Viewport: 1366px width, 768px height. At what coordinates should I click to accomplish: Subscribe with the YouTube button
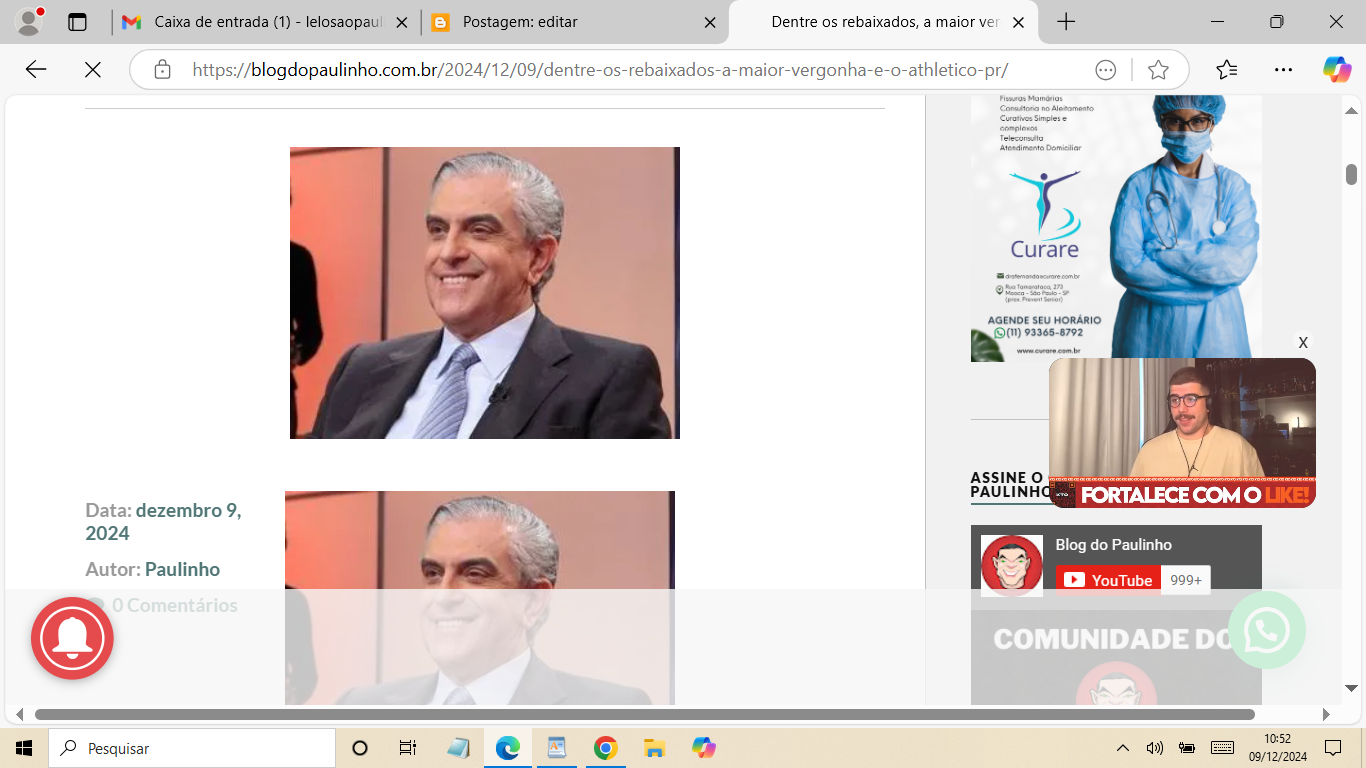1108,580
